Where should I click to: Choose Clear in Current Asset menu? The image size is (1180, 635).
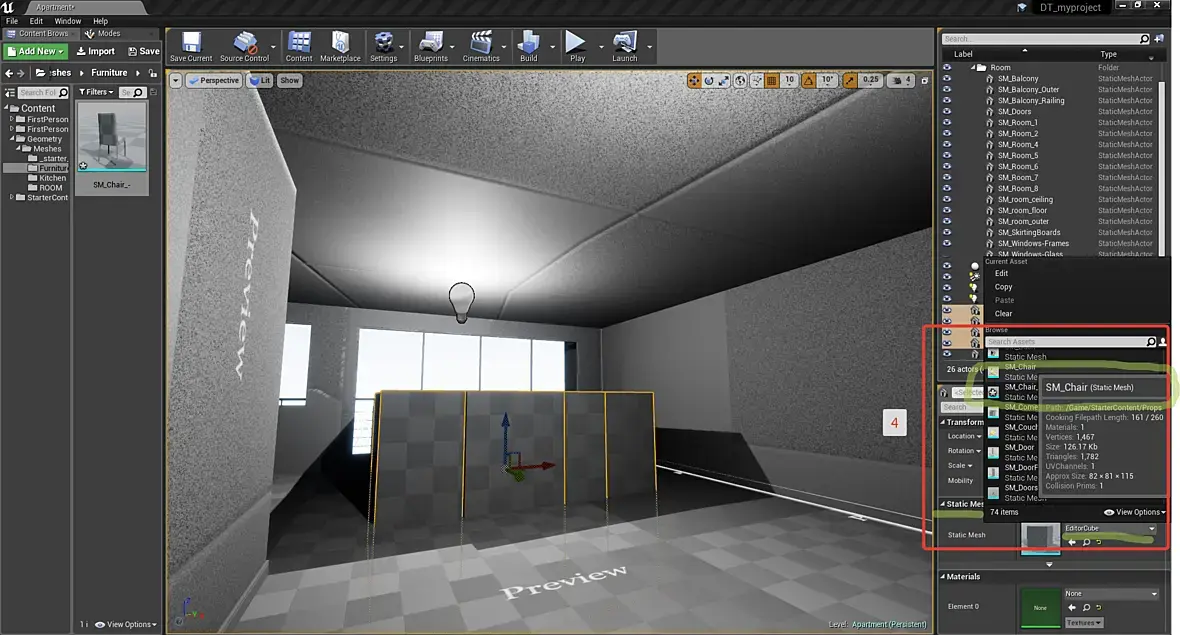coord(1003,314)
